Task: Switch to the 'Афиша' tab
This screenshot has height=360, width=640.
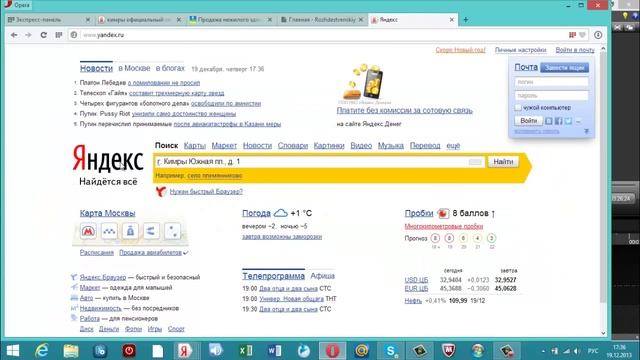Action: [322, 276]
